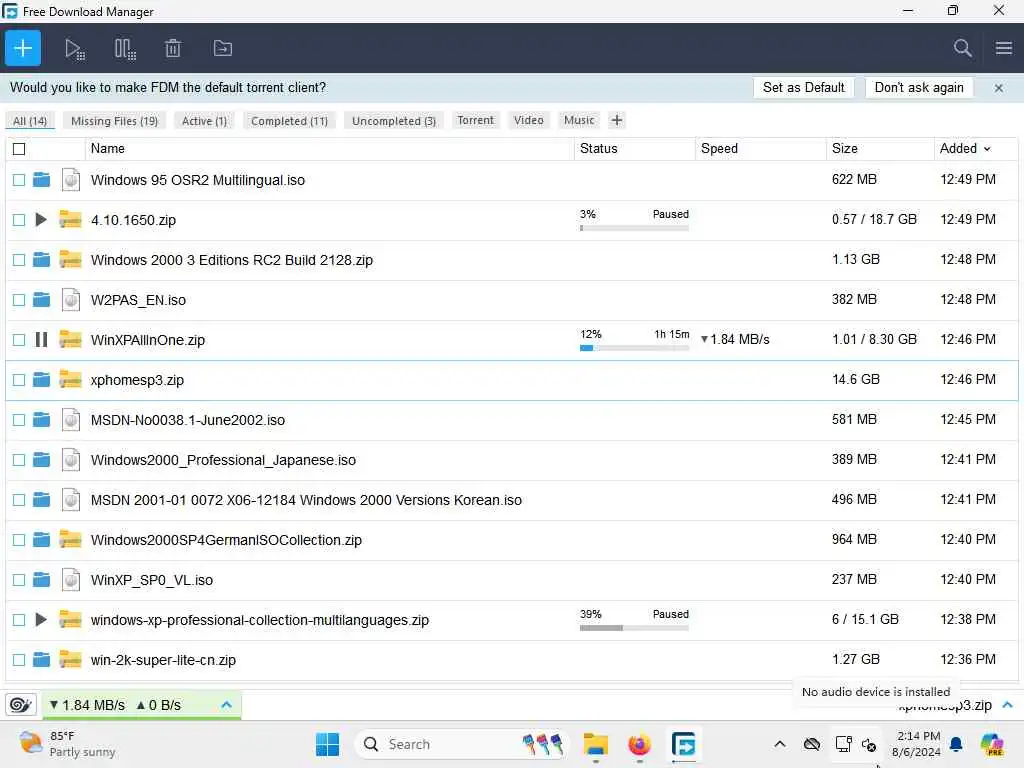Image resolution: width=1024 pixels, height=768 pixels.
Task: Open File Explorer from the taskbar
Action: (596, 744)
